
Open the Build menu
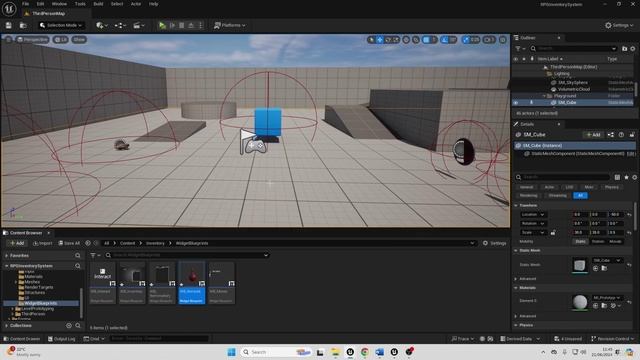click(98, 4)
